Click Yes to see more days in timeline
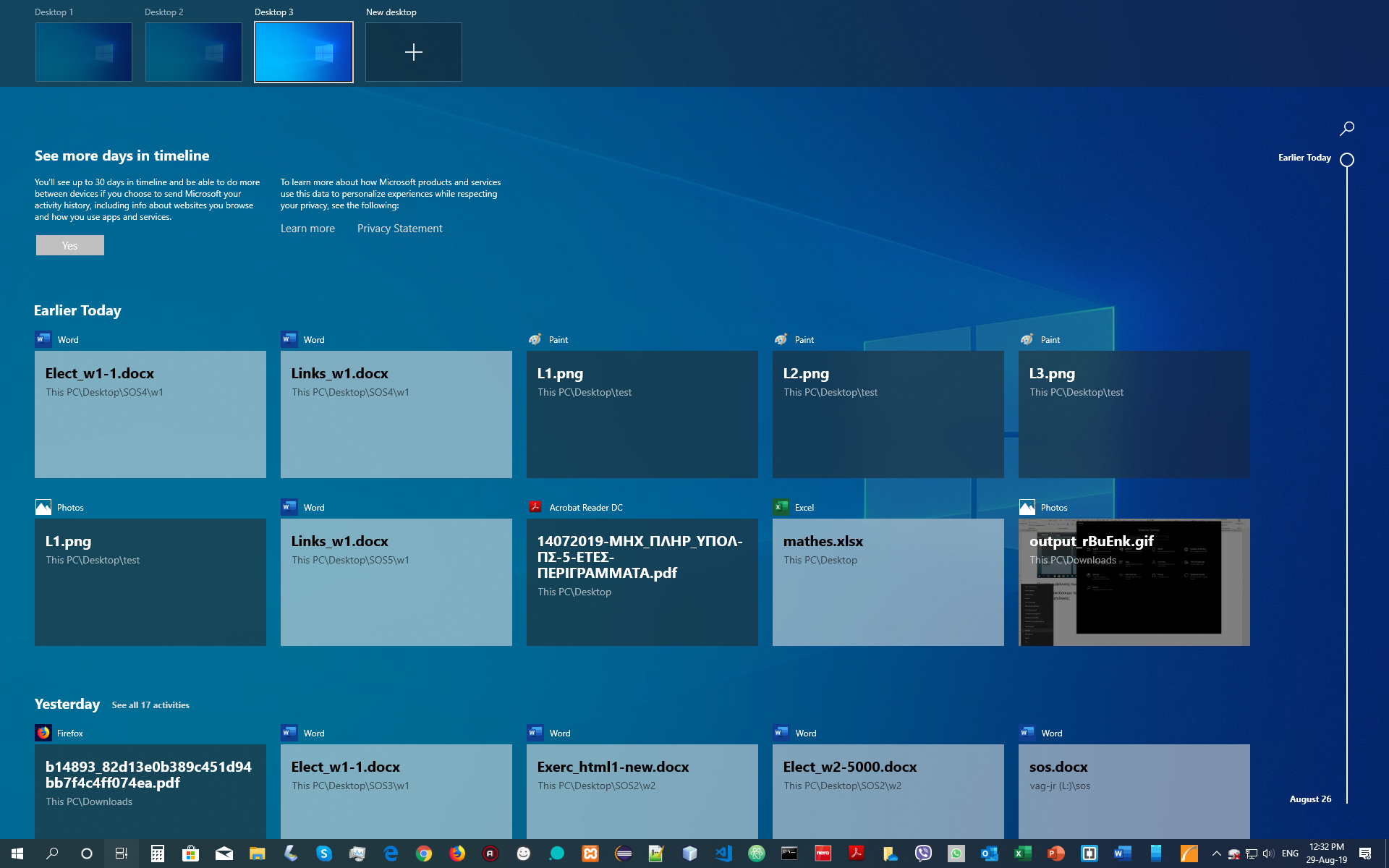This screenshot has width=1389, height=868. pos(69,245)
